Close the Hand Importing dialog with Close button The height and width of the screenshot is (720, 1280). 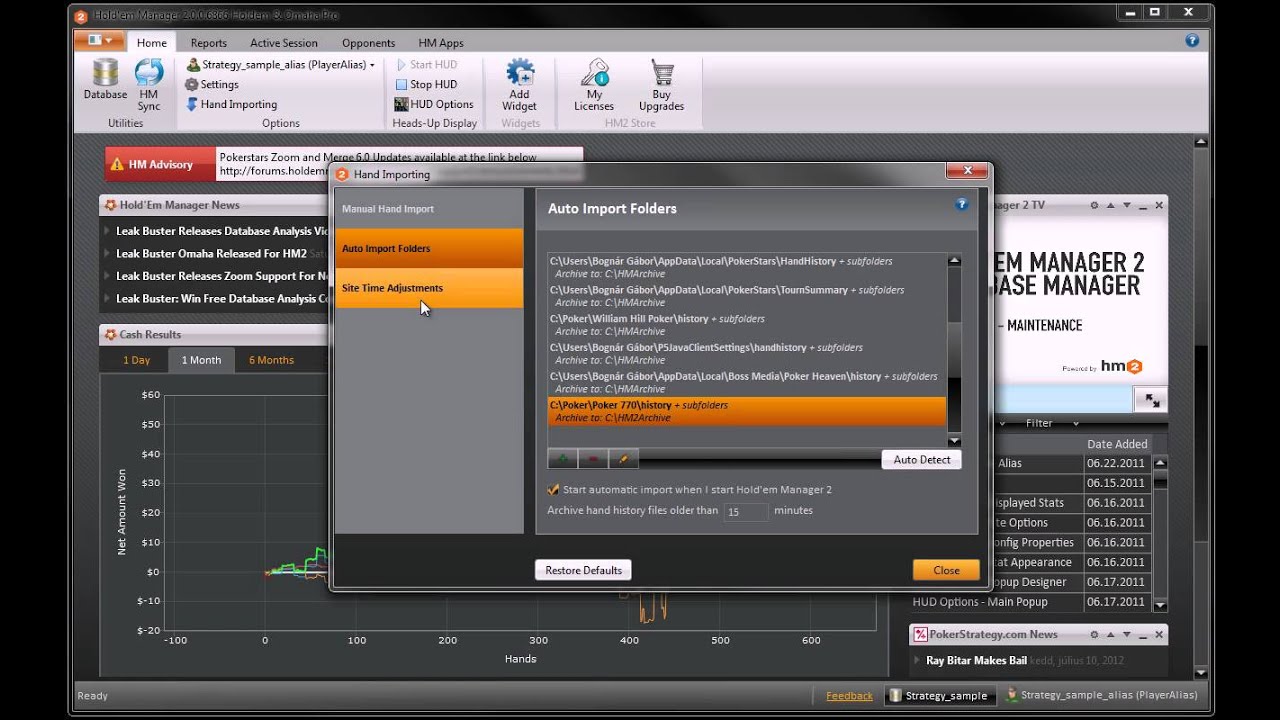point(946,570)
